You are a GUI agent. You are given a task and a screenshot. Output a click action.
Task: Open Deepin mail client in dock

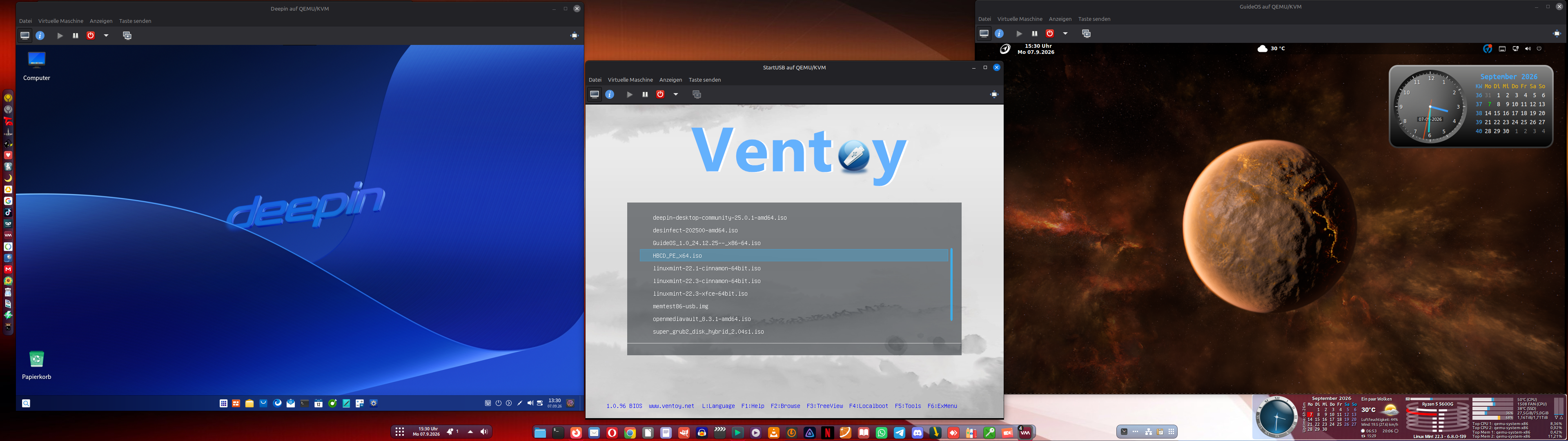click(x=291, y=403)
